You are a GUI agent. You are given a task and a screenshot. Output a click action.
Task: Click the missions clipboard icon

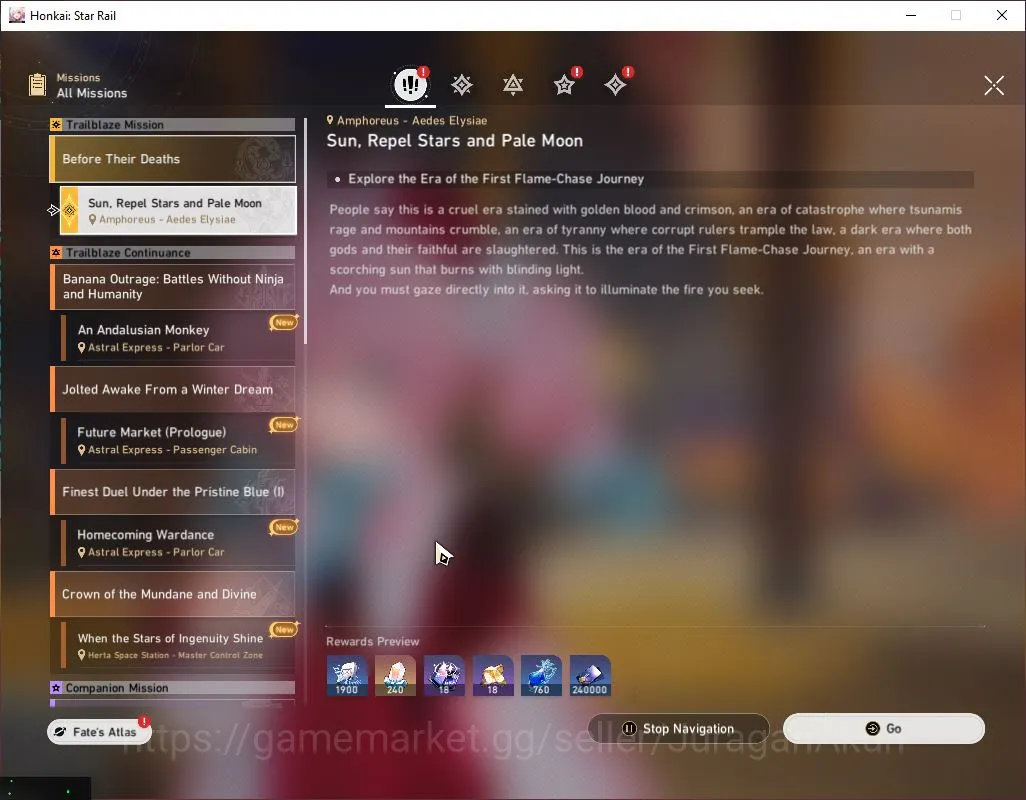37,85
